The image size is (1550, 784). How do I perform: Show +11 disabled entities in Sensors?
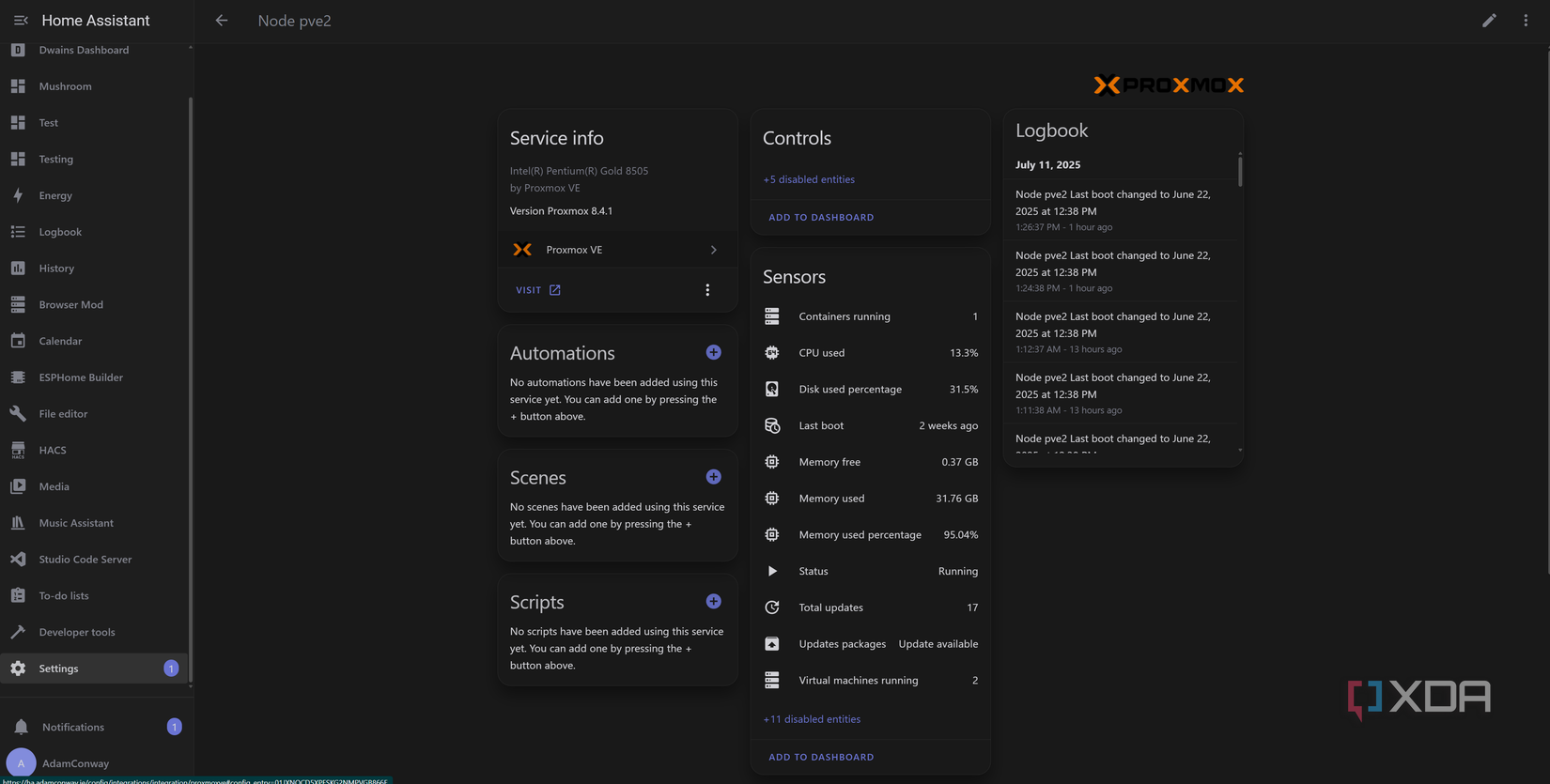[812, 719]
